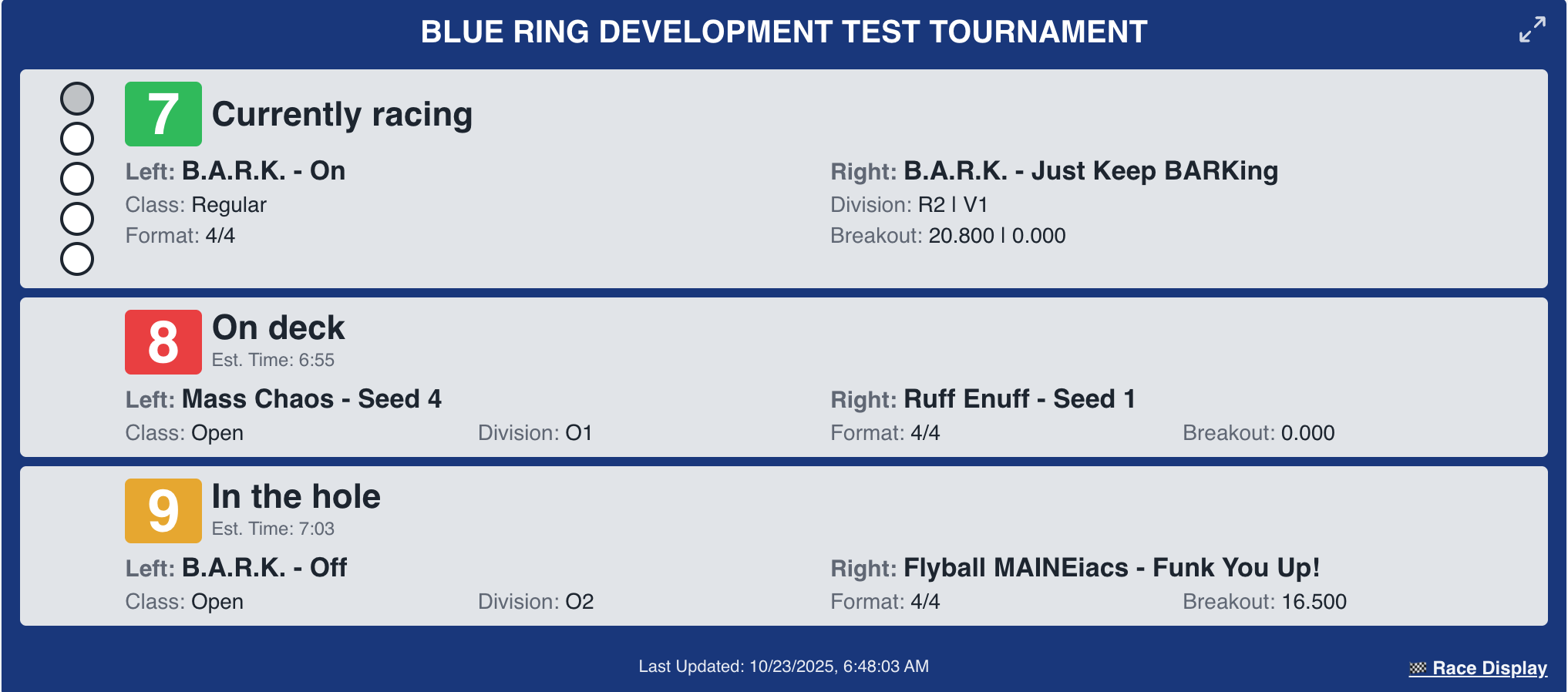Click the checkered flag icon
1568x692 pixels.
(x=1417, y=668)
